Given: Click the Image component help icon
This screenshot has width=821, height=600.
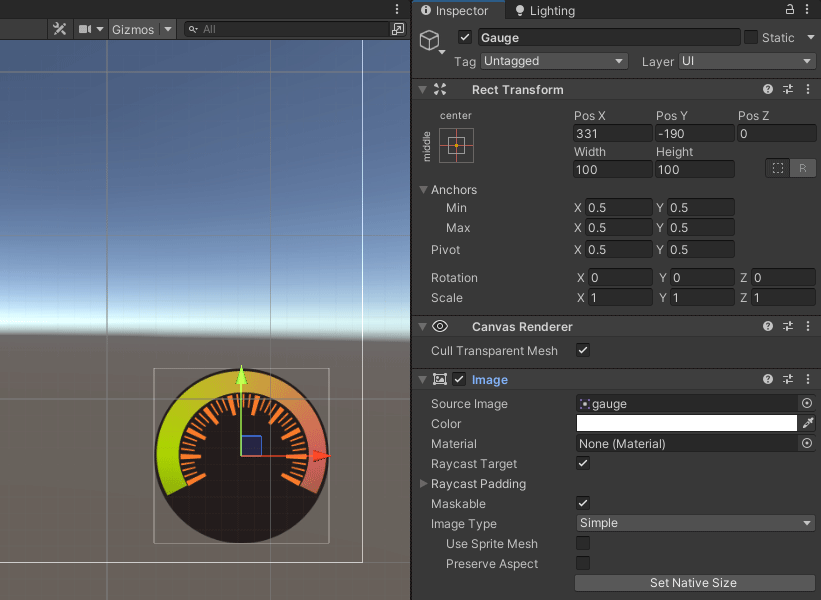Looking at the screenshot, I should point(767,379).
